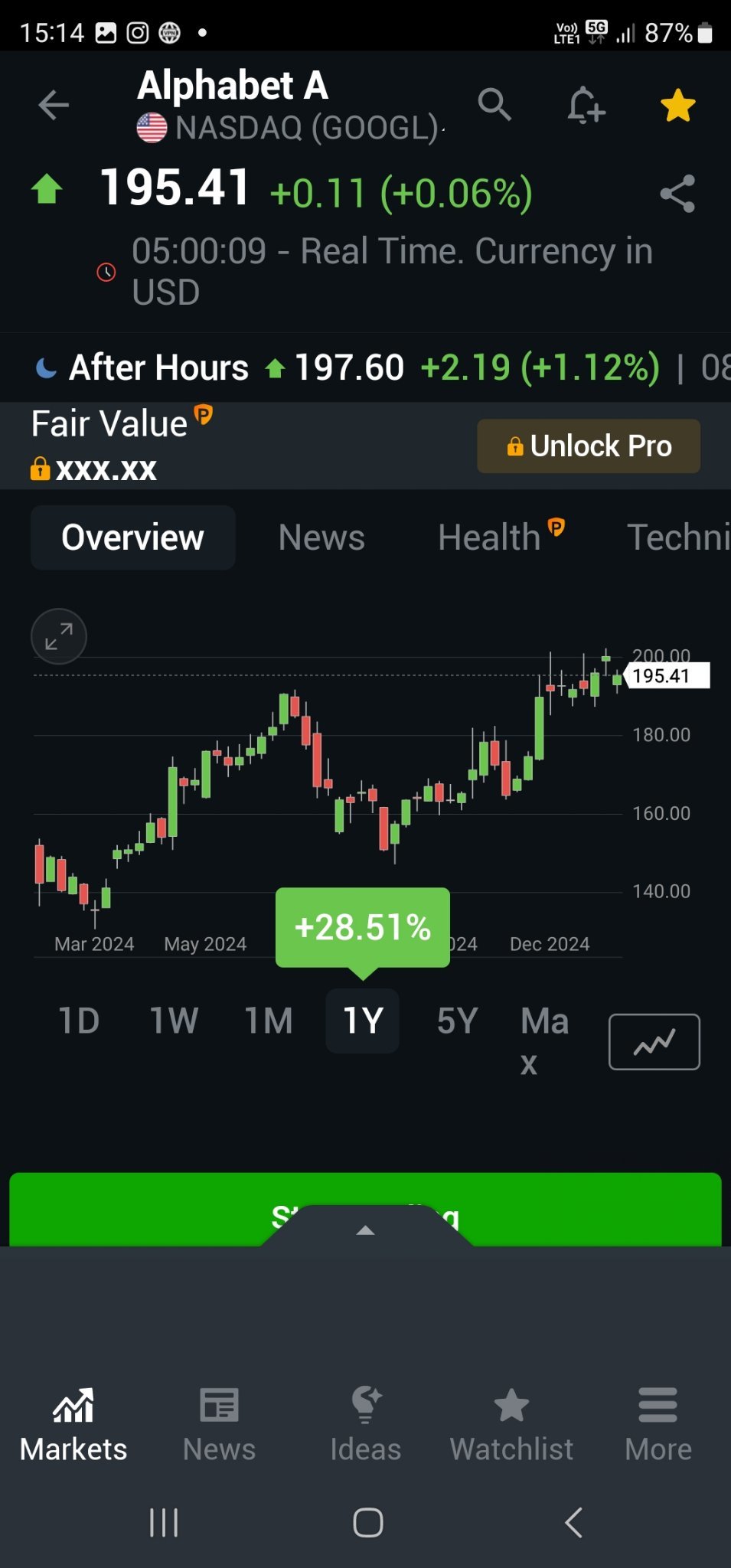731x1568 pixels.
Task: Tap the +28.51% tooltip
Action: coord(363,928)
